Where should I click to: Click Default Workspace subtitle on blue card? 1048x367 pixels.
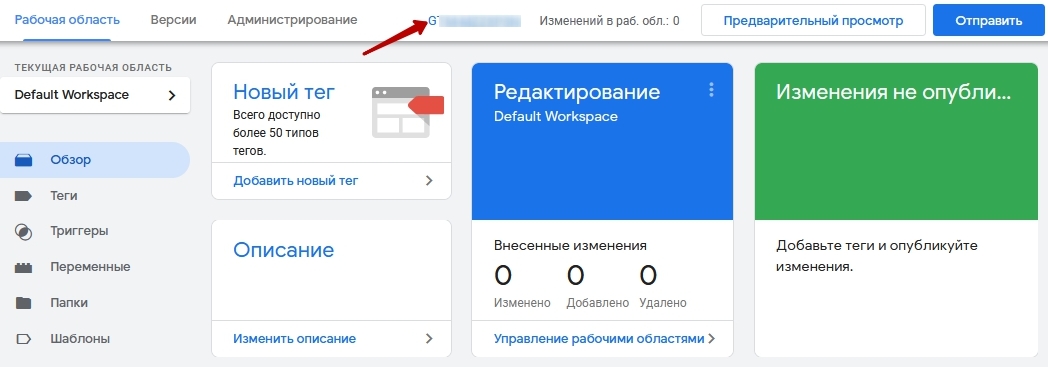coord(555,116)
